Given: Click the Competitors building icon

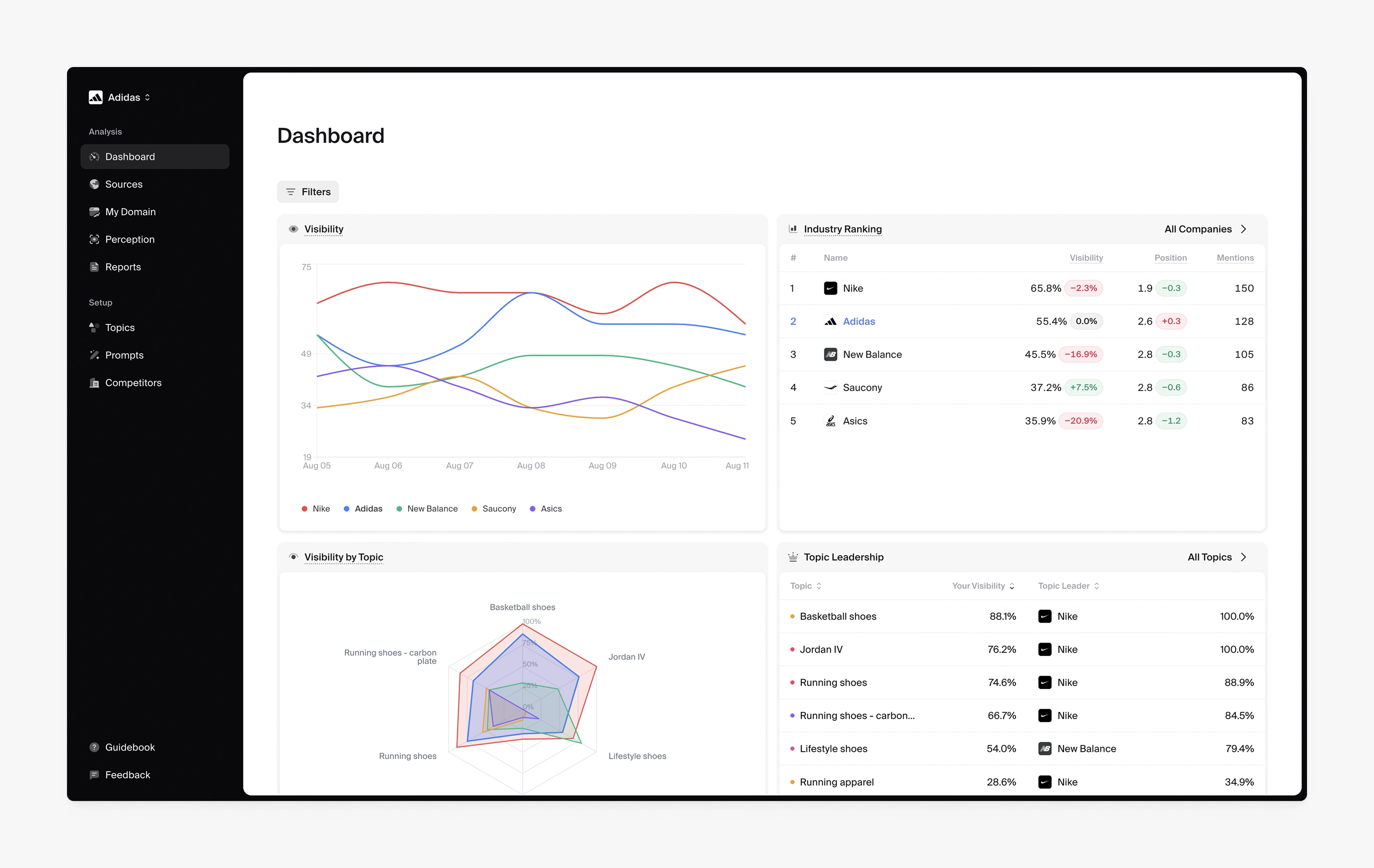Looking at the screenshot, I should pyautogui.click(x=94, y=382).
